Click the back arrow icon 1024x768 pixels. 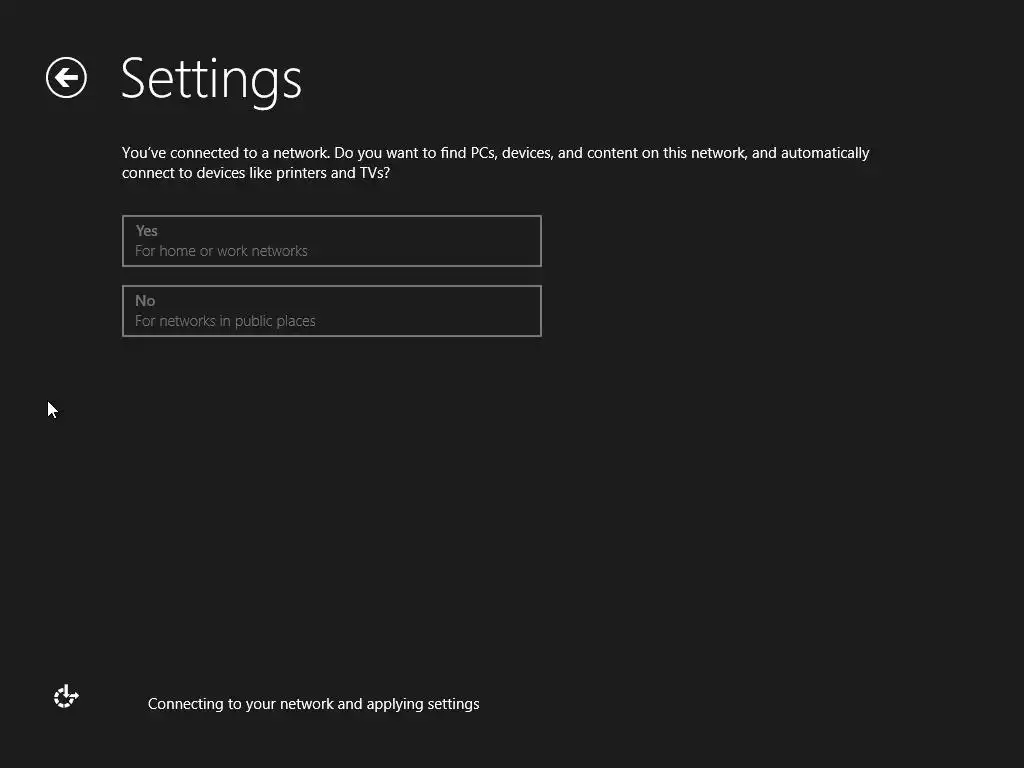(66, 78)
